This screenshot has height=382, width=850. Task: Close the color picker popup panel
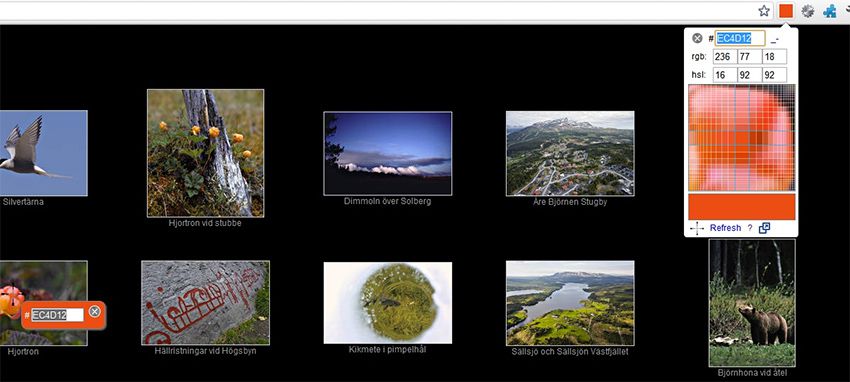[x=697, y=38]
